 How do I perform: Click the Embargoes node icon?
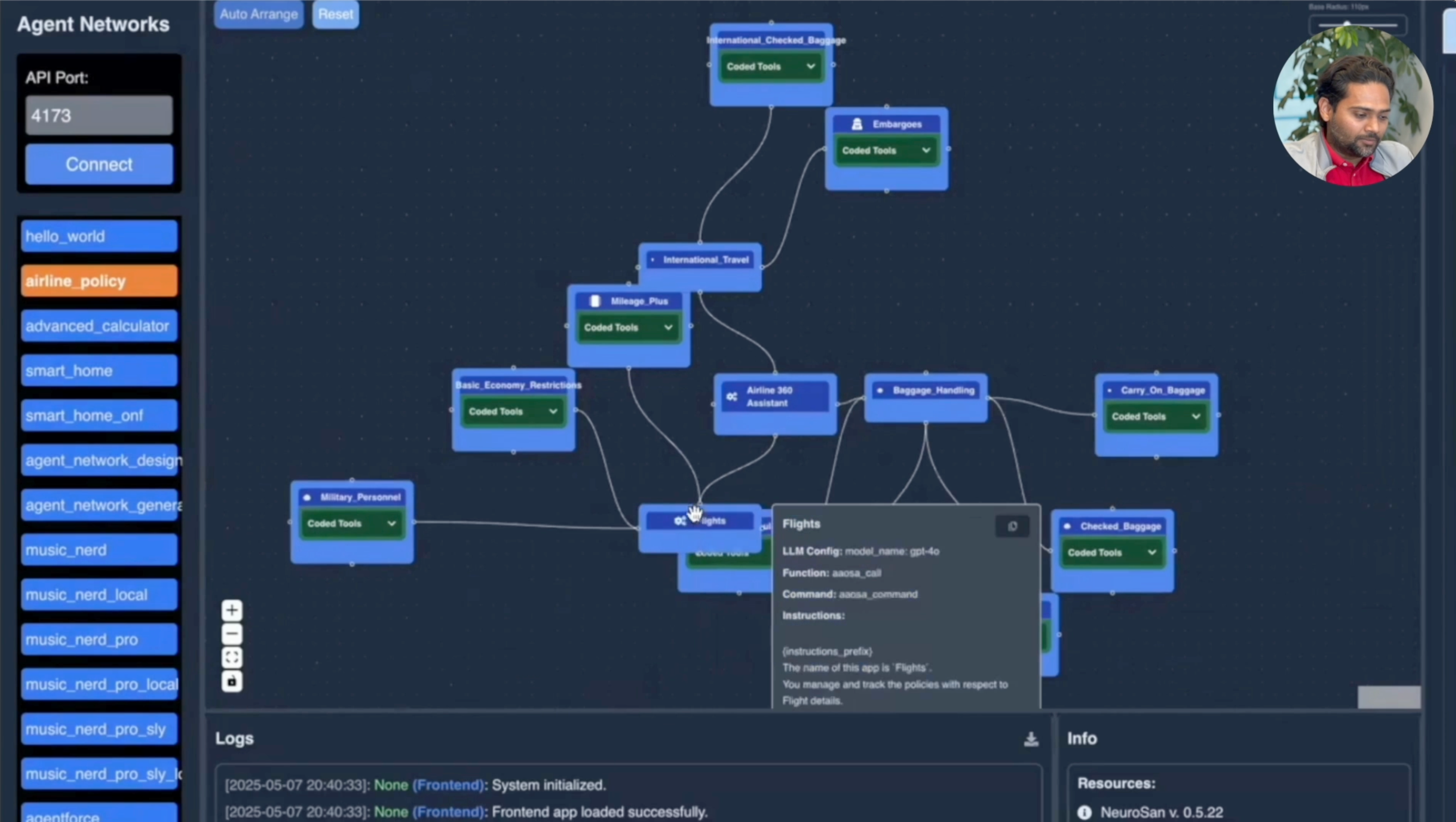(x=857, y=124)
